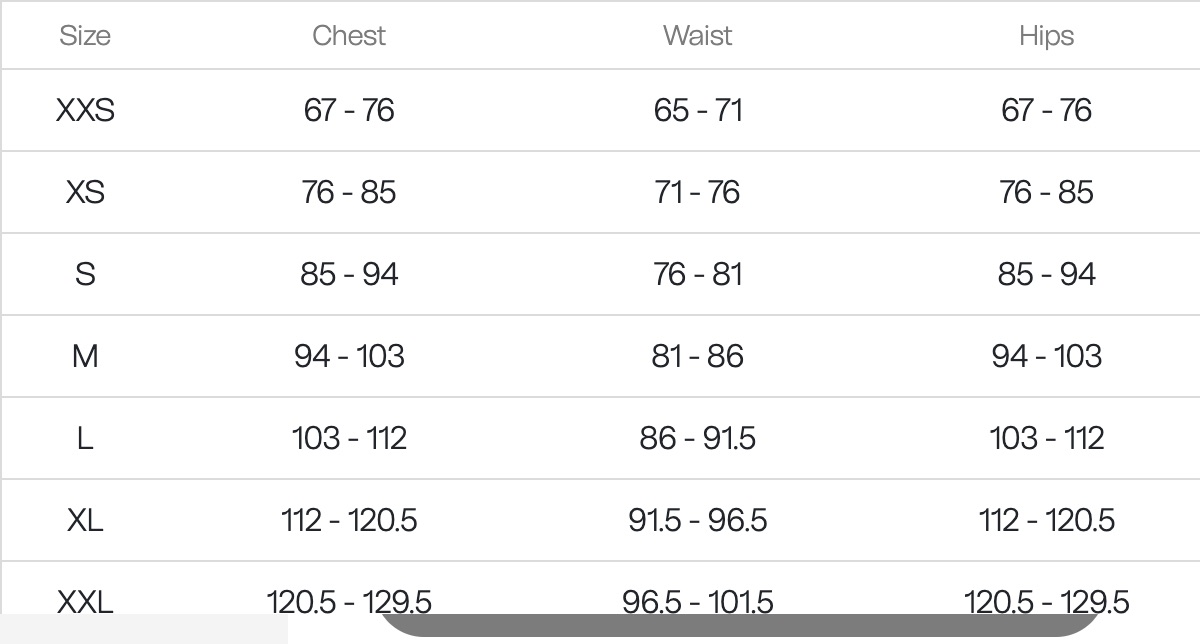This screenshot has width=1200, height=644.
Task: Click the XS waist value 71 - 76
Action: 698,192
